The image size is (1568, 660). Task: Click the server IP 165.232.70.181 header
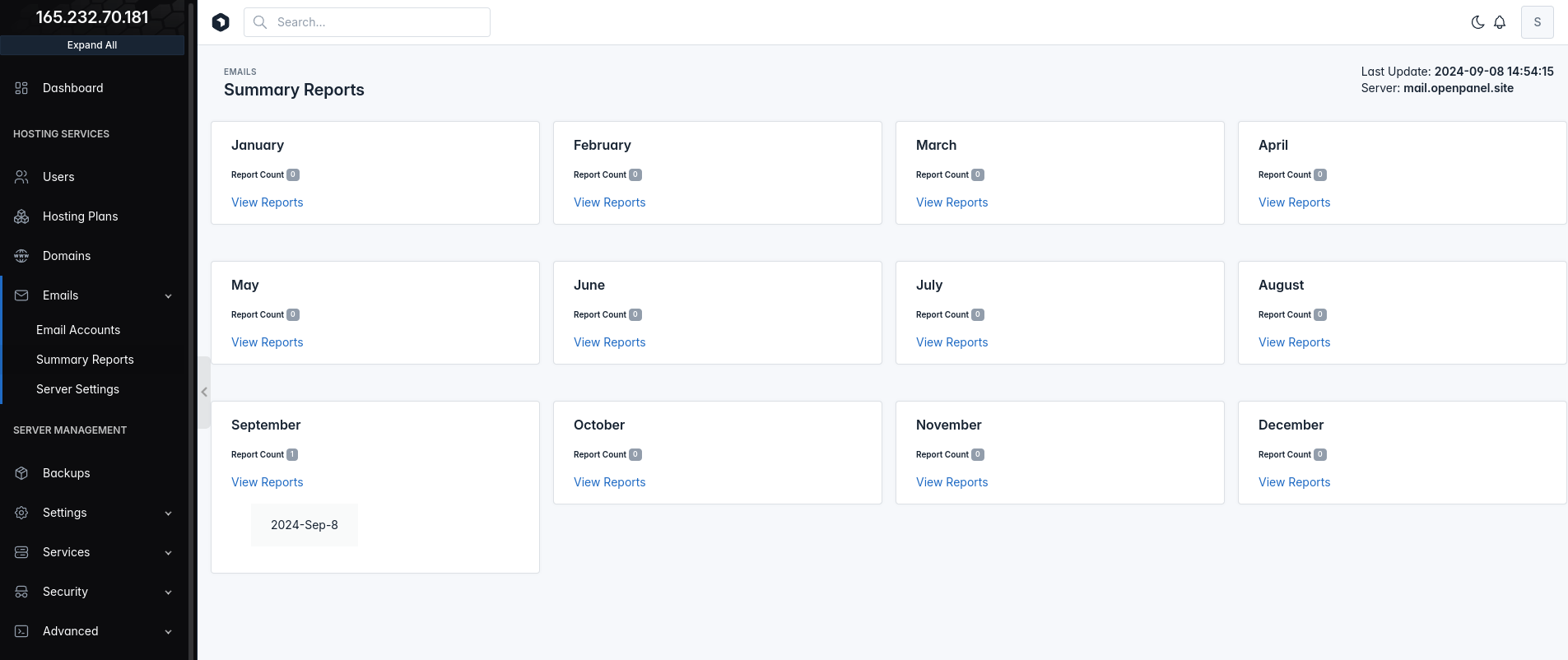click(92, 17)
